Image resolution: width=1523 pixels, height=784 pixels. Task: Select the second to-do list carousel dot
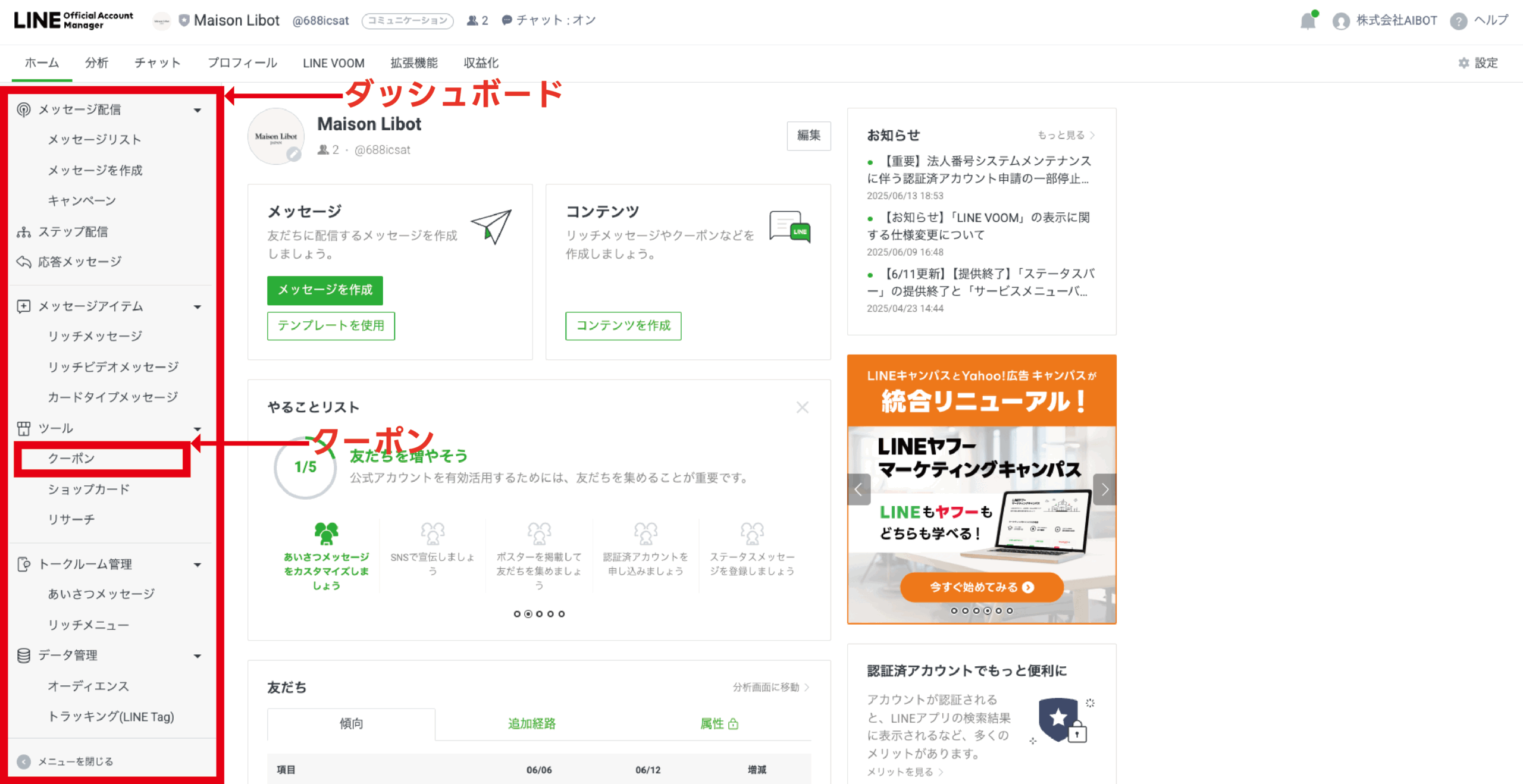coord(528,614)
